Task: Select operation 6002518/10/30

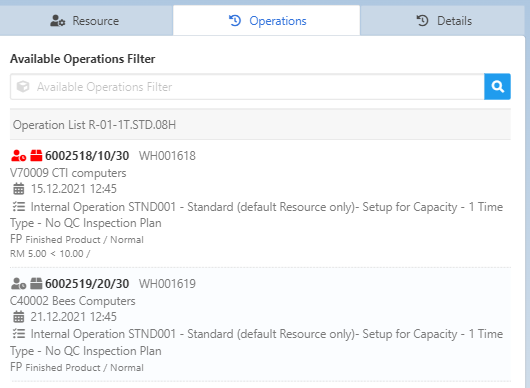Action: pyautogui.click(x=87, y=156)
